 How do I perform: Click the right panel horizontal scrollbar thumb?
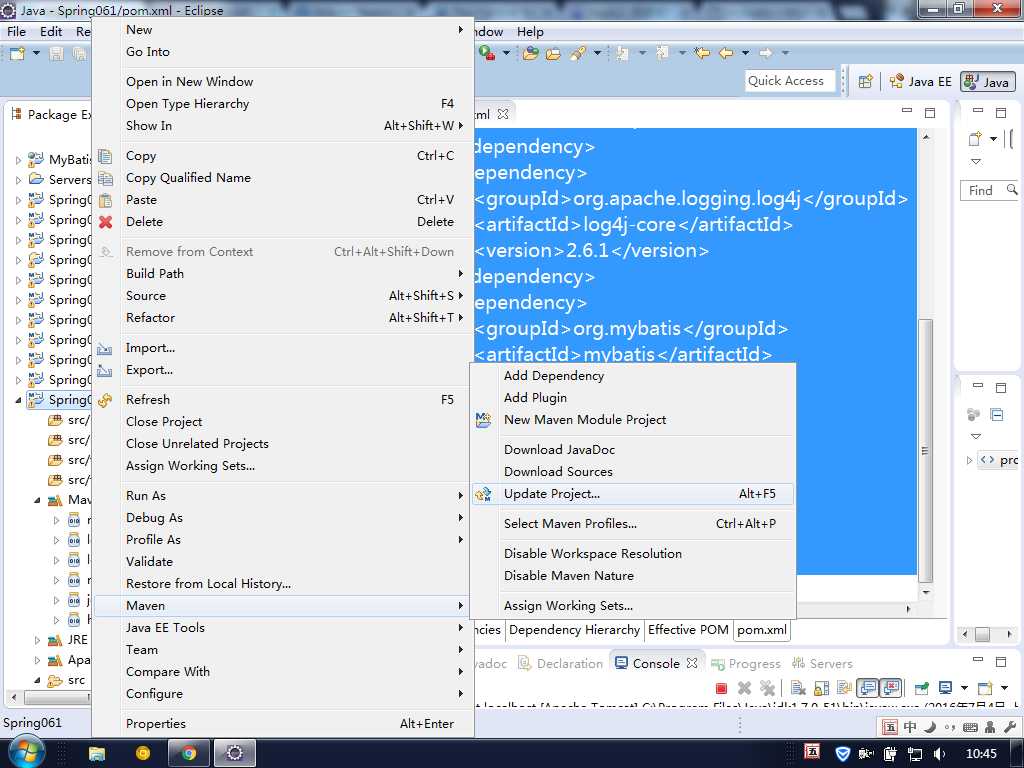[x=982, y=634]
